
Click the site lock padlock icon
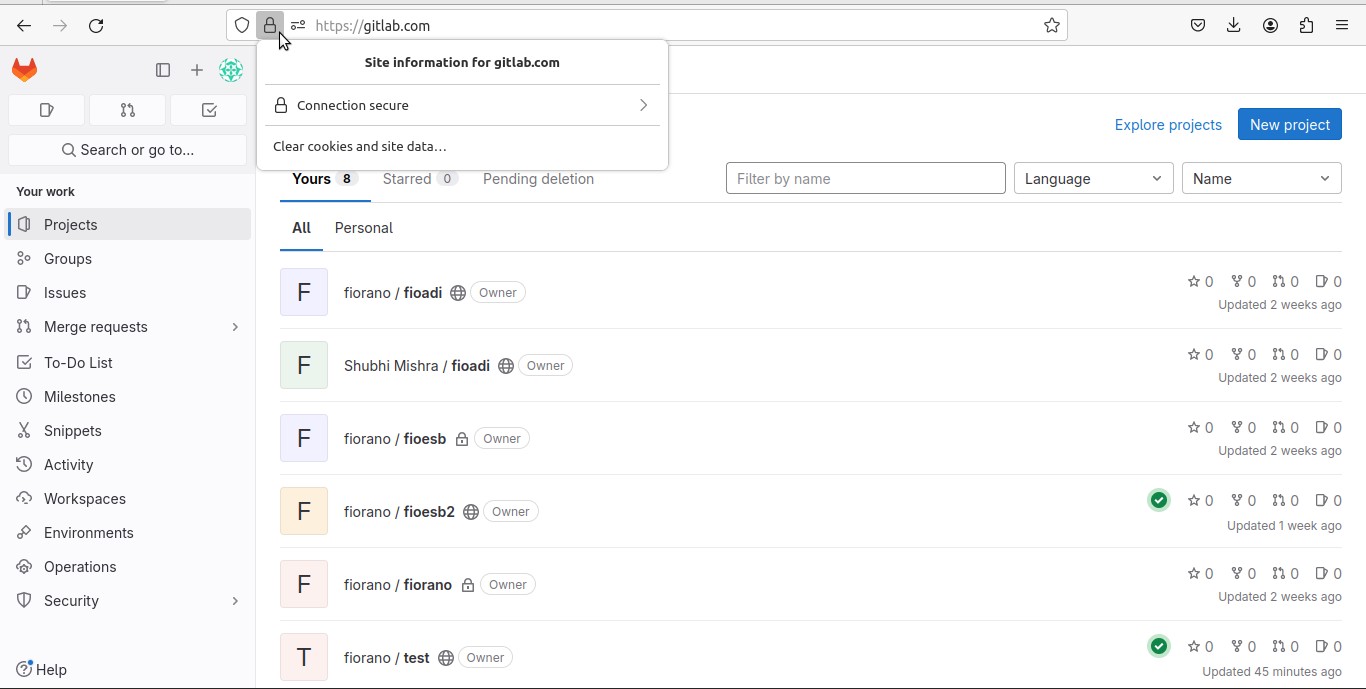(270, 26)
